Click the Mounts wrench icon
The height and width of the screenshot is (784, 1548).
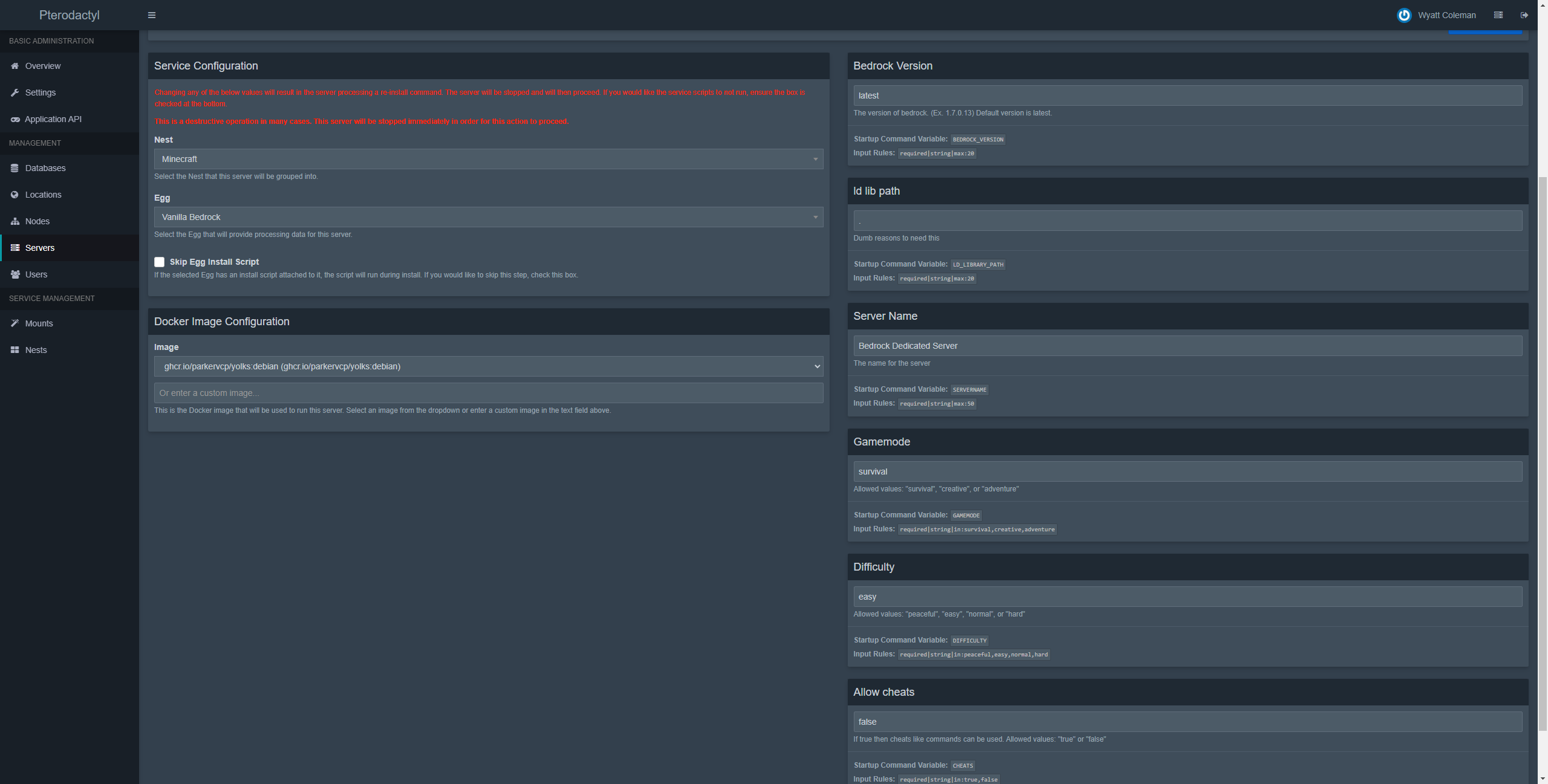(15, 323)
